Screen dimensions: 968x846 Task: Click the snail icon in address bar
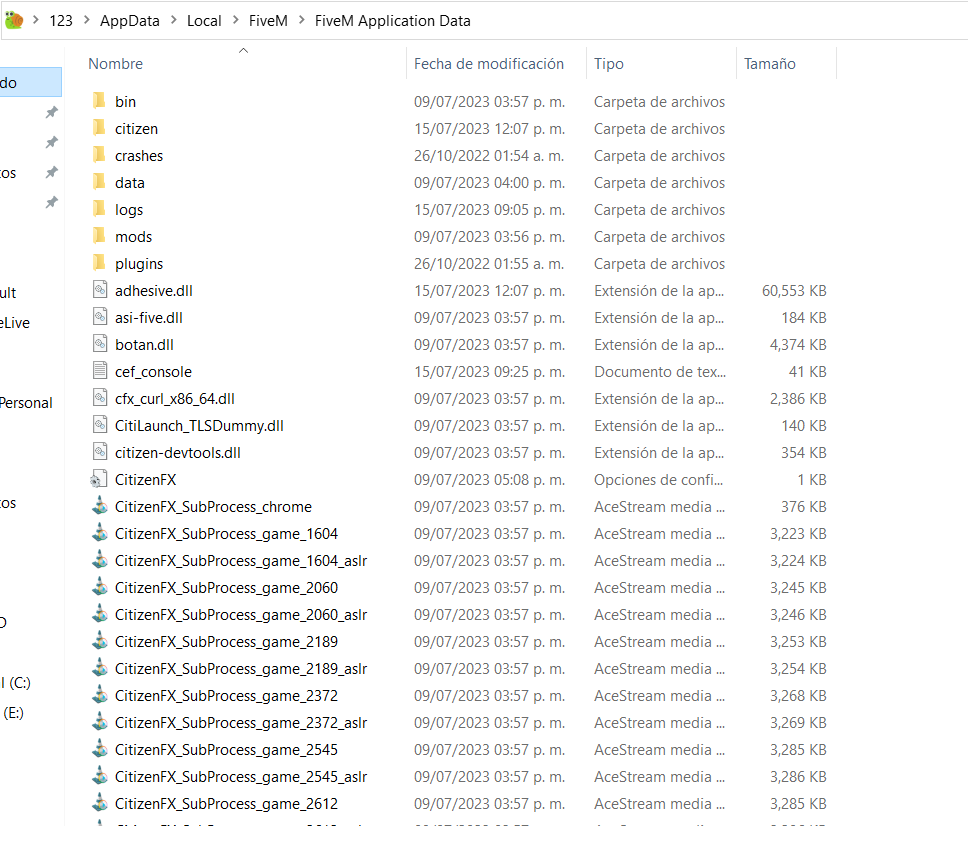14,20
